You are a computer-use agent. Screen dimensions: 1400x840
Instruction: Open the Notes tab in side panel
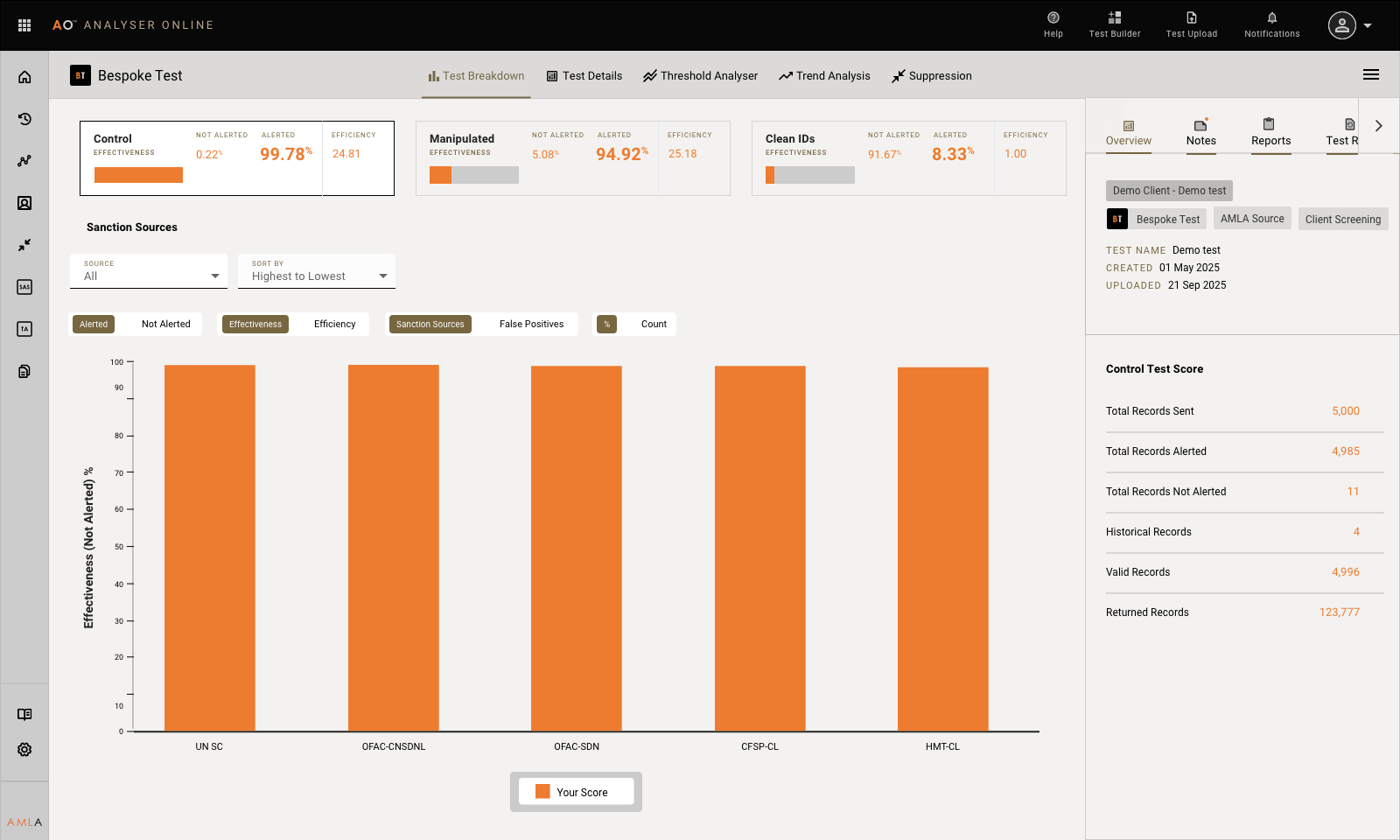coord(1200,133)
